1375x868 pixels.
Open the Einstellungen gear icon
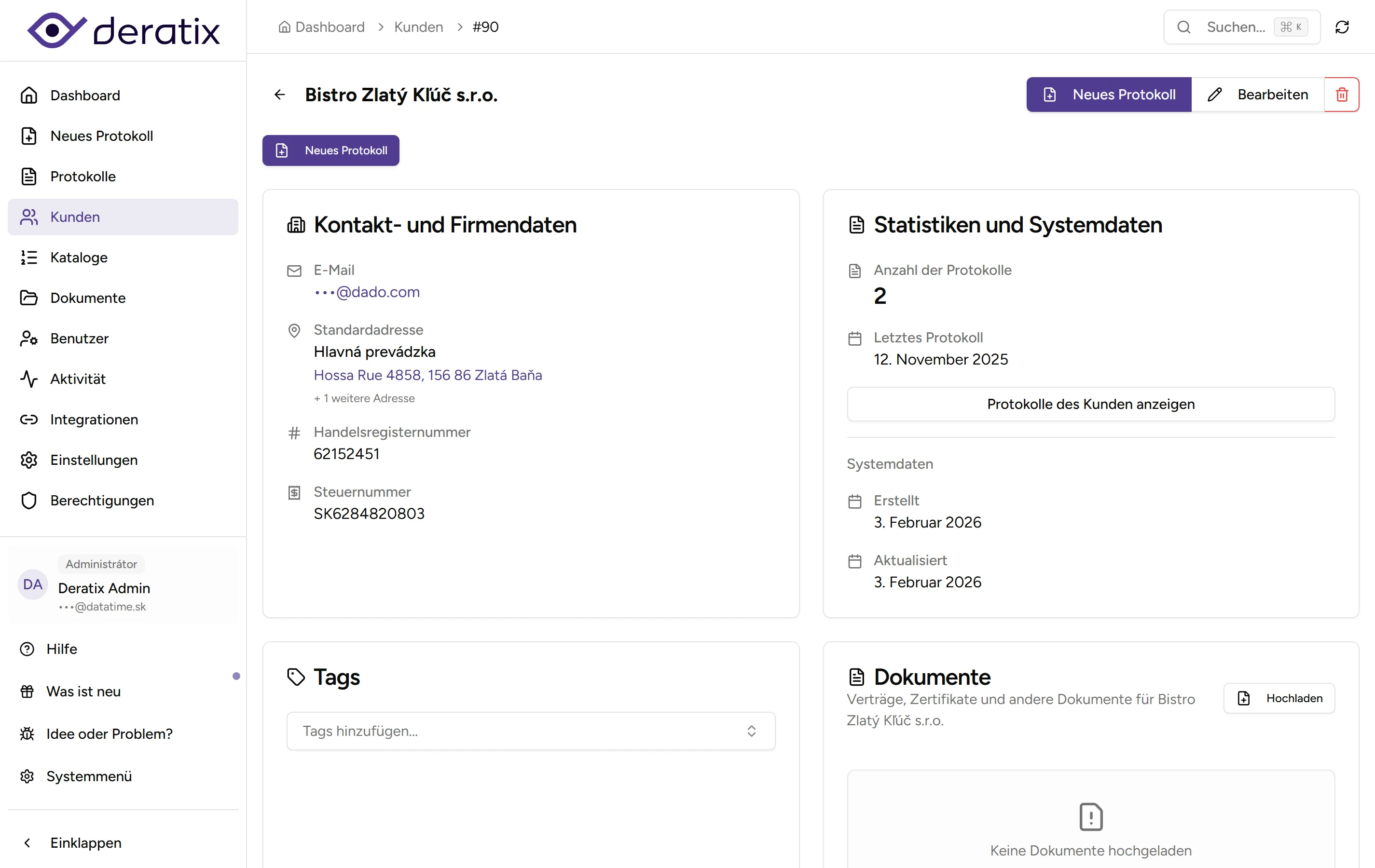click(29, 460)
